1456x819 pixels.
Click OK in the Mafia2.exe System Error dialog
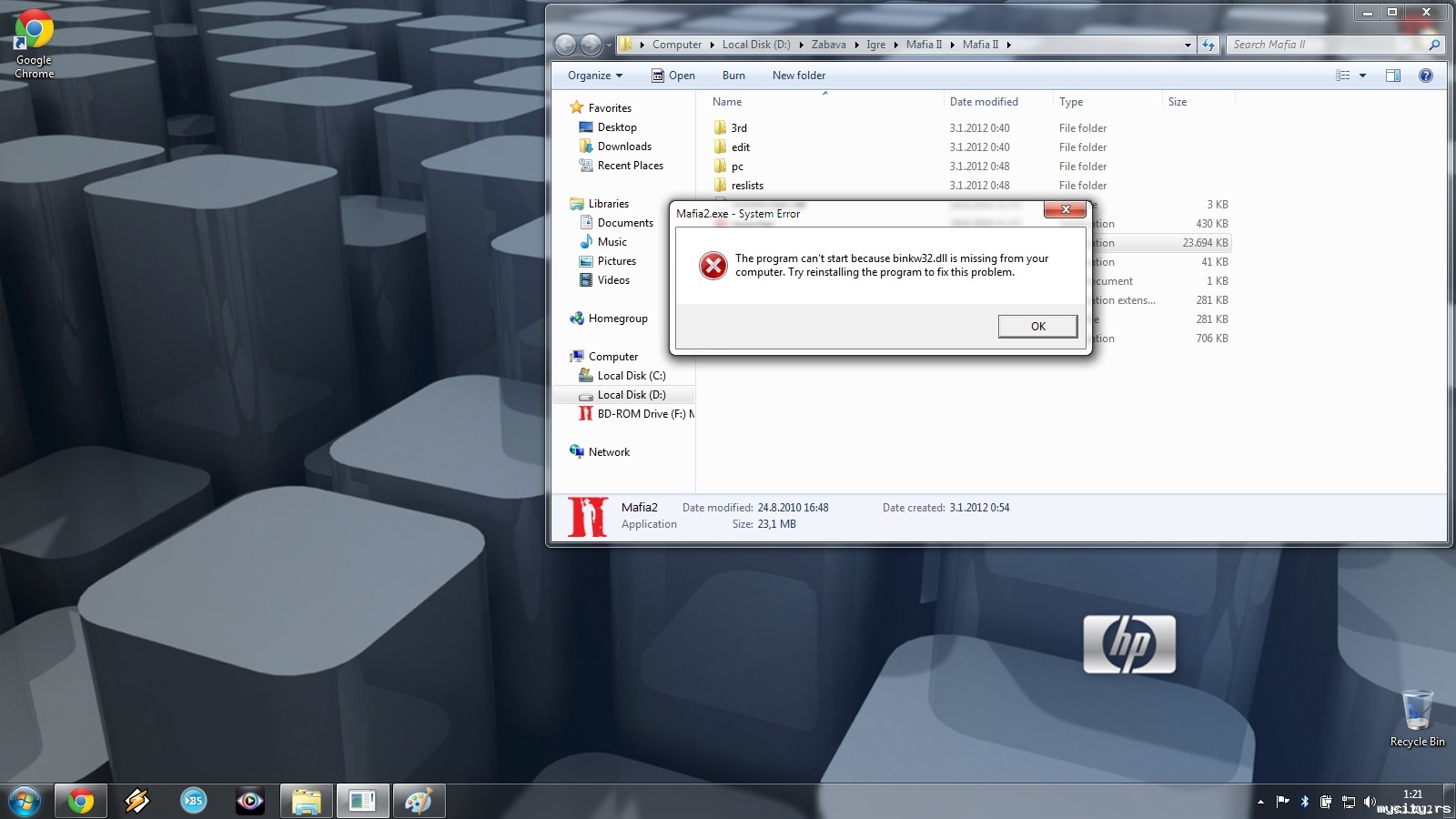(x=1037, y=327)
